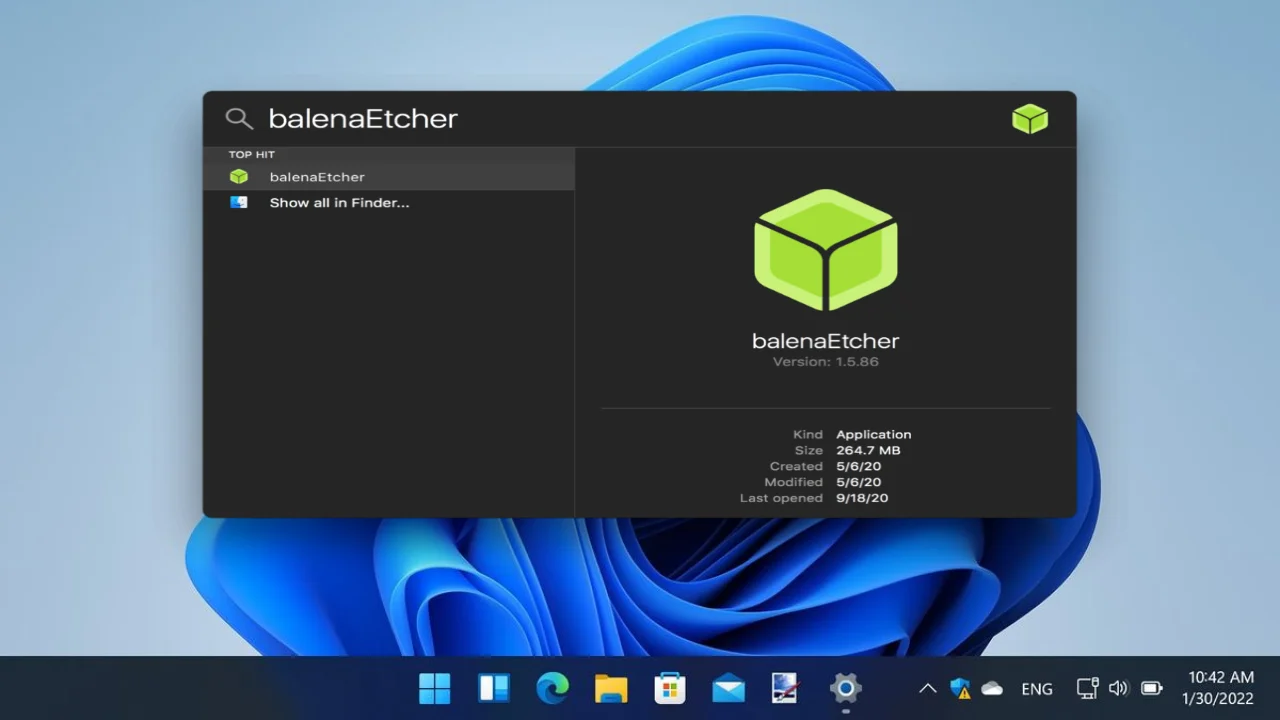This screenshot has height=720, width=1280.
Task: Click the large balenaEtcher preview icon
Action: 825,250
